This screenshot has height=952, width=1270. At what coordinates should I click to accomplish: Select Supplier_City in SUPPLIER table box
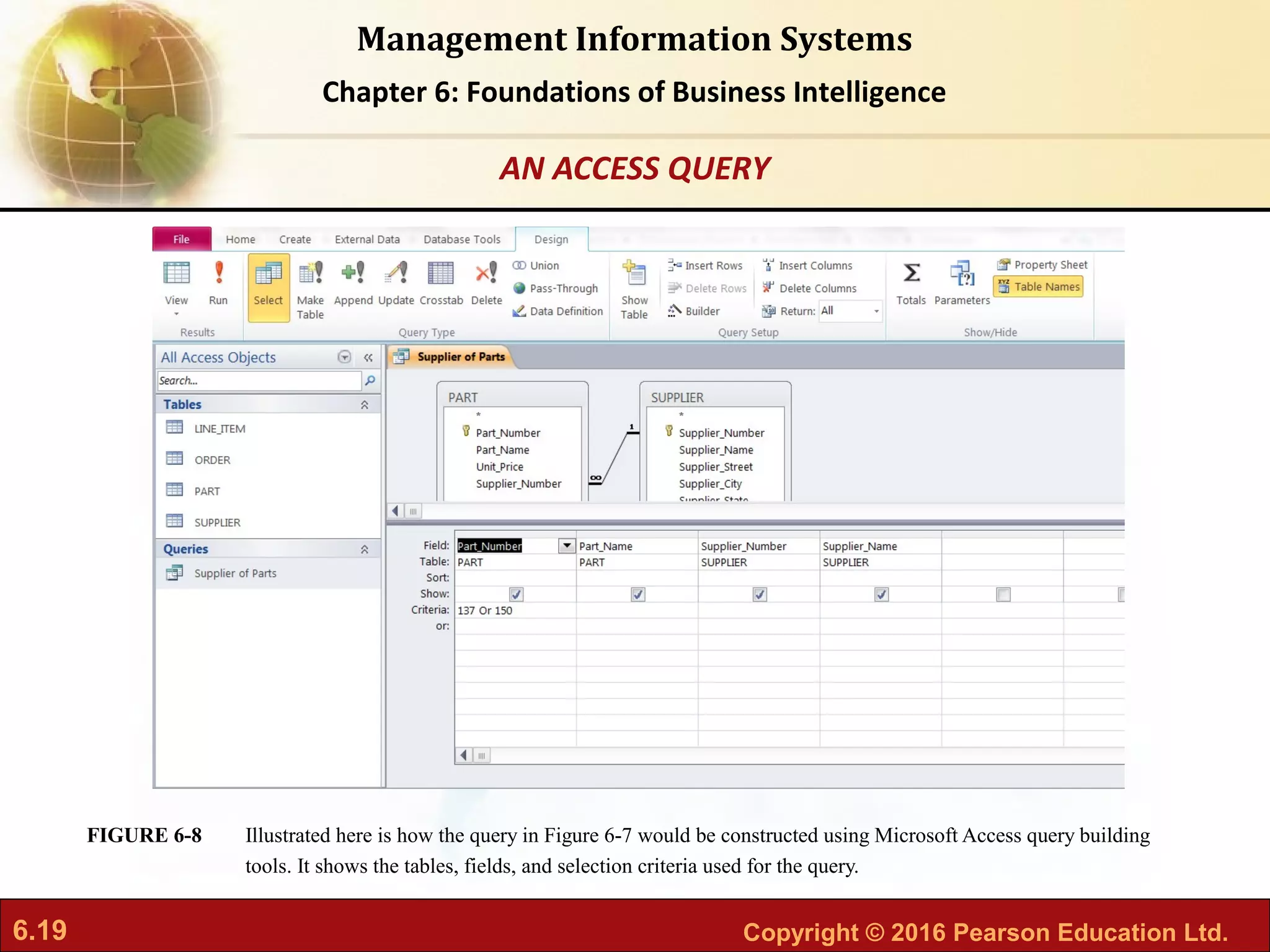point(711,483)
